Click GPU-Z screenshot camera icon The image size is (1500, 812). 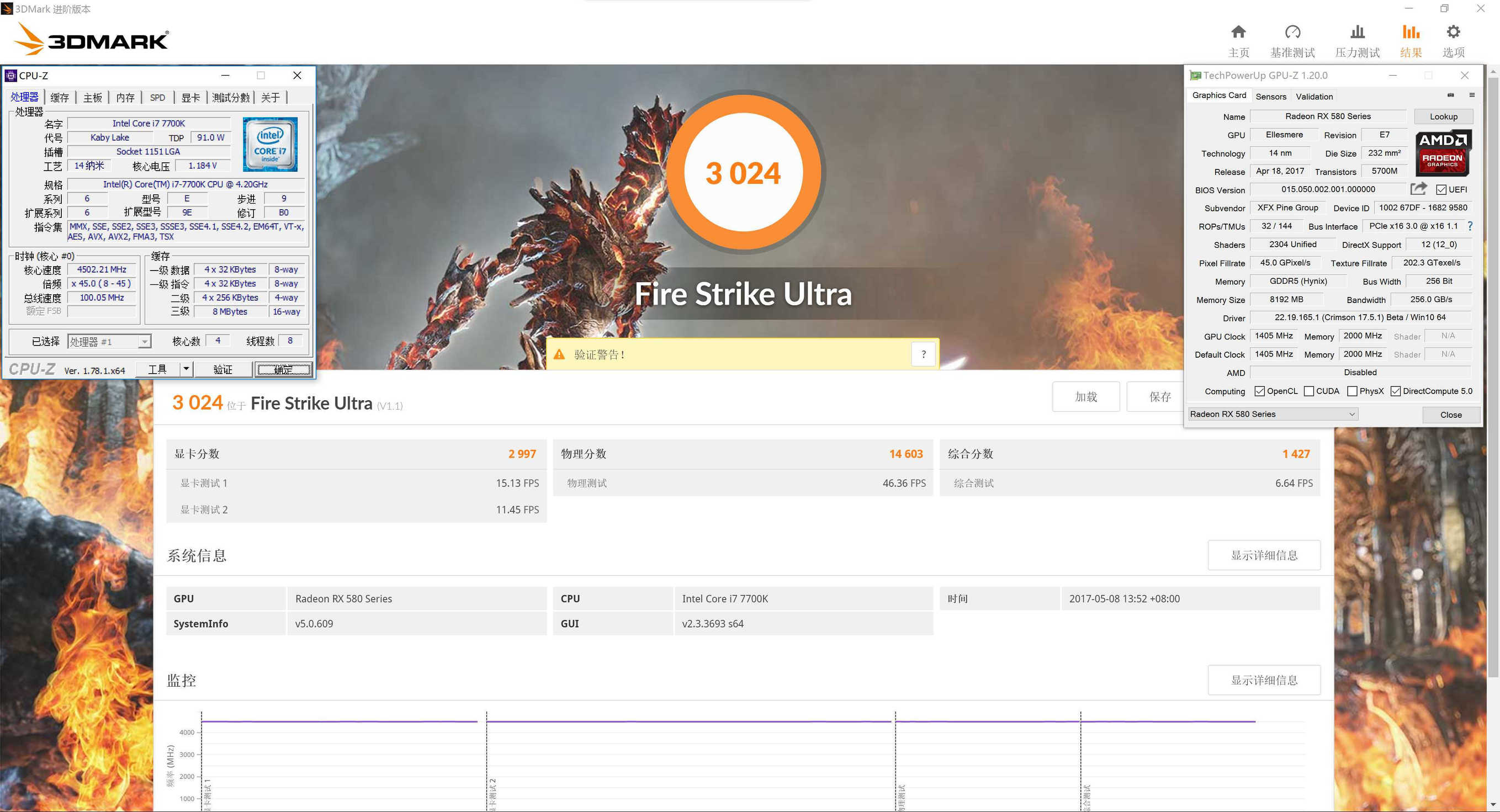point(1450,95)
